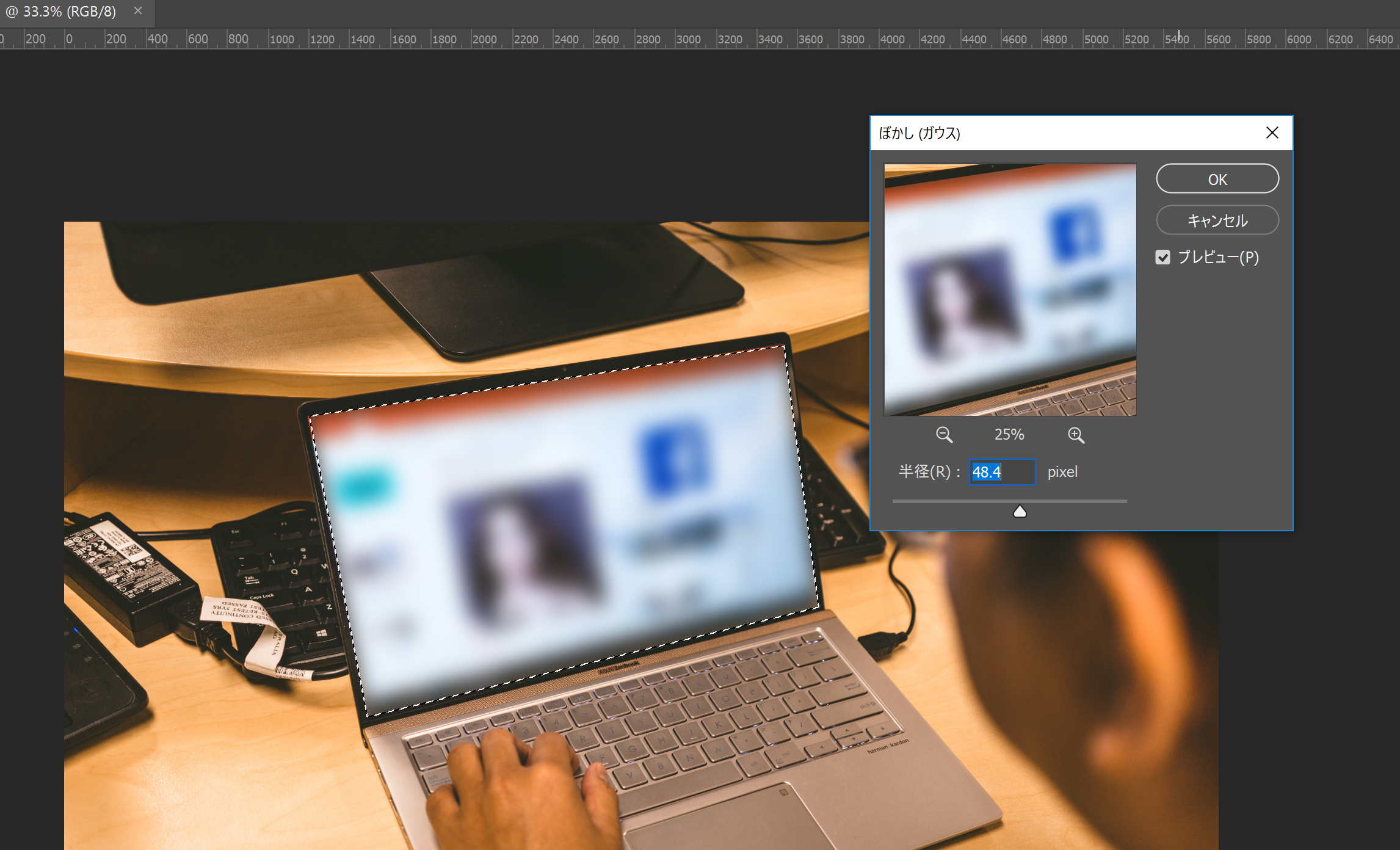This screenshot has width=1400, height=850.
Task: Click the 半径(R) input field showing 48.4
Action: point(1003,472)
